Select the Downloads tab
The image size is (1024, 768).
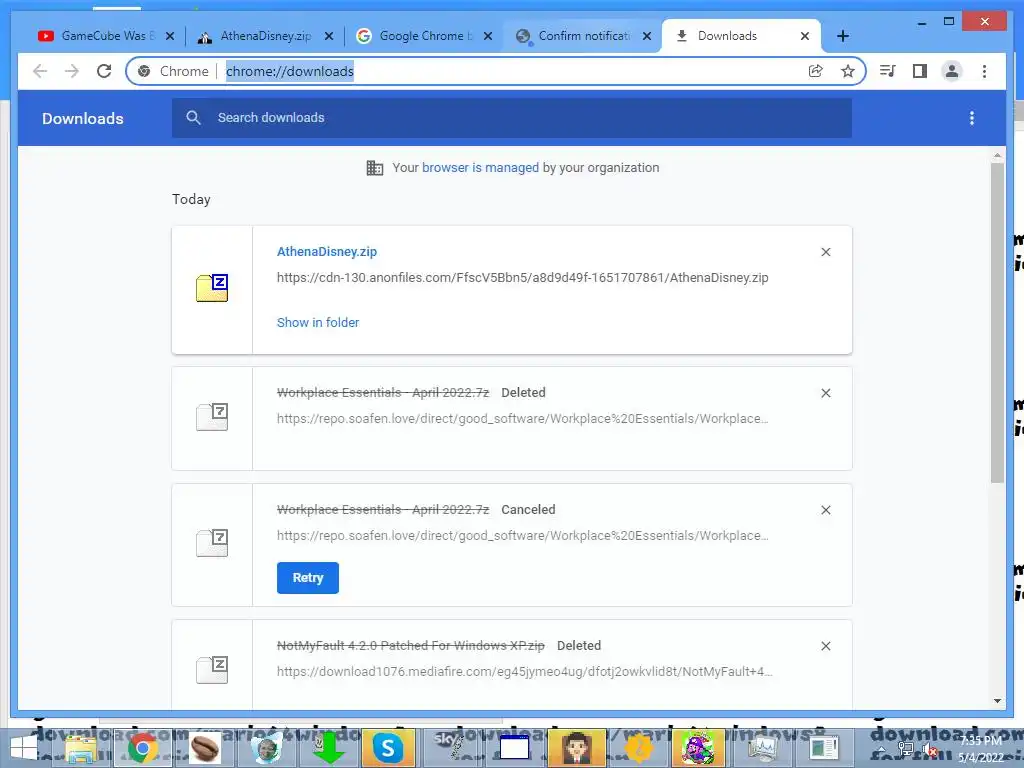741,36
